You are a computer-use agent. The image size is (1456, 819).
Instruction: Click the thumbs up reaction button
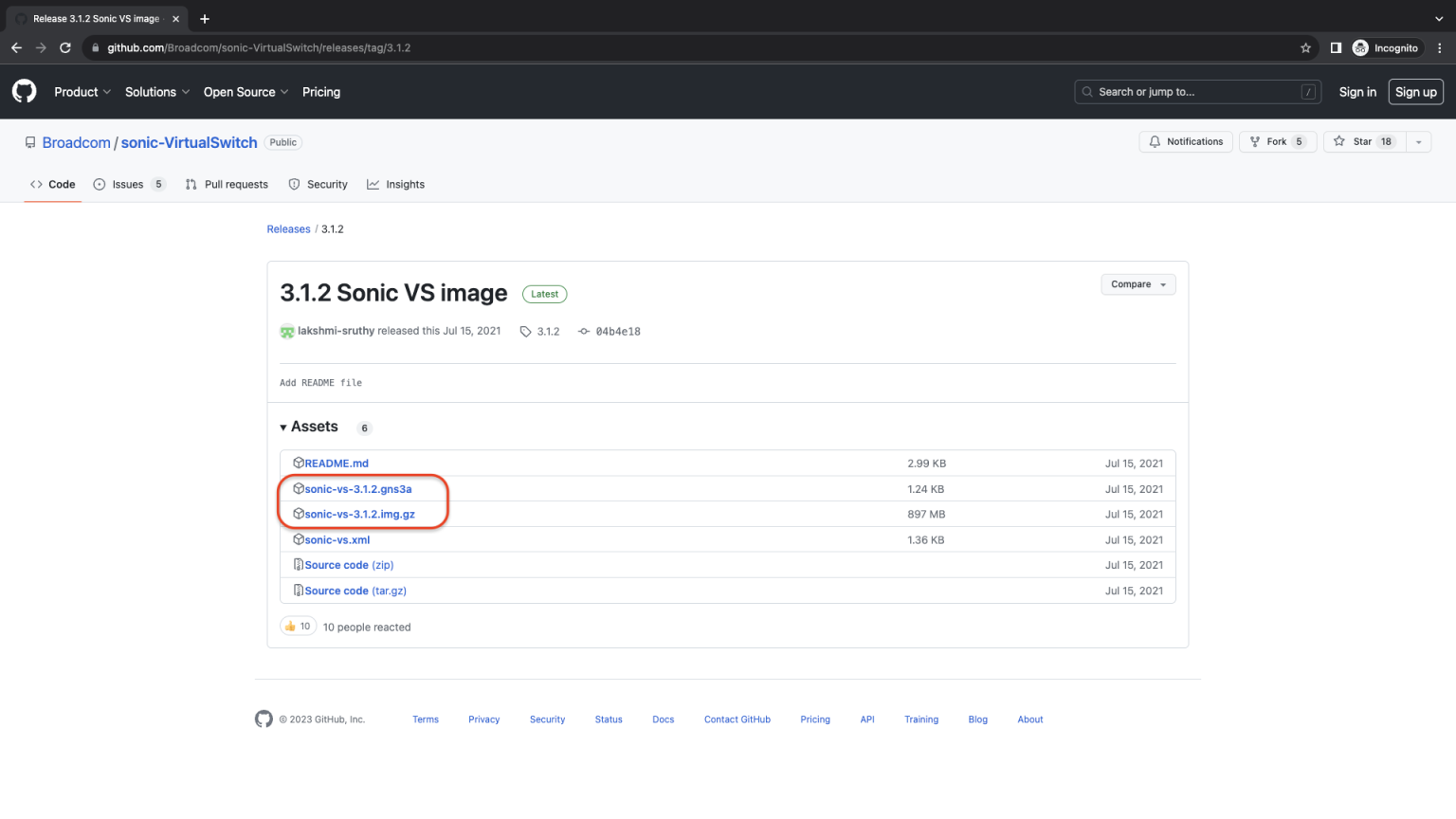(x=298, y=627)
